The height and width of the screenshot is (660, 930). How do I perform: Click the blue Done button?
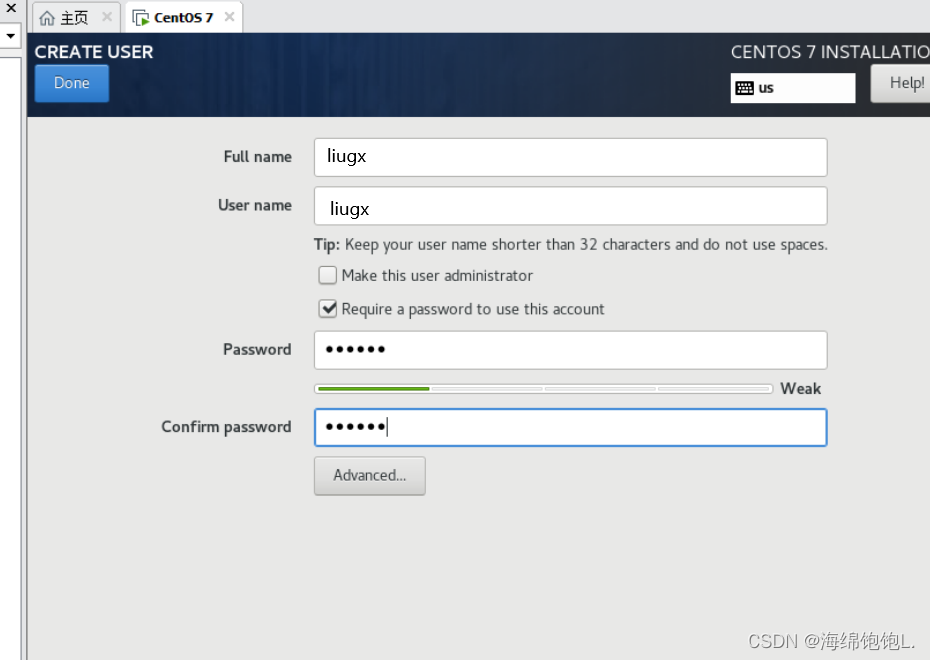coord(72,83)
